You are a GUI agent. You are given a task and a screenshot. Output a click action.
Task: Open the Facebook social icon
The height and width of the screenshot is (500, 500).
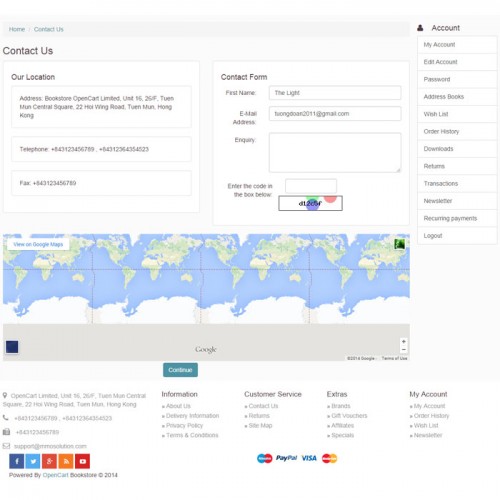tap(17, 461)
